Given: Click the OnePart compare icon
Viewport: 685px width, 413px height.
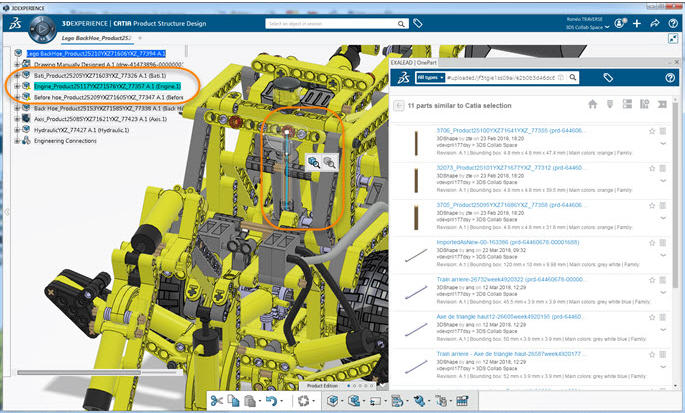Looking at the screenshot, I should pos(644,104).
